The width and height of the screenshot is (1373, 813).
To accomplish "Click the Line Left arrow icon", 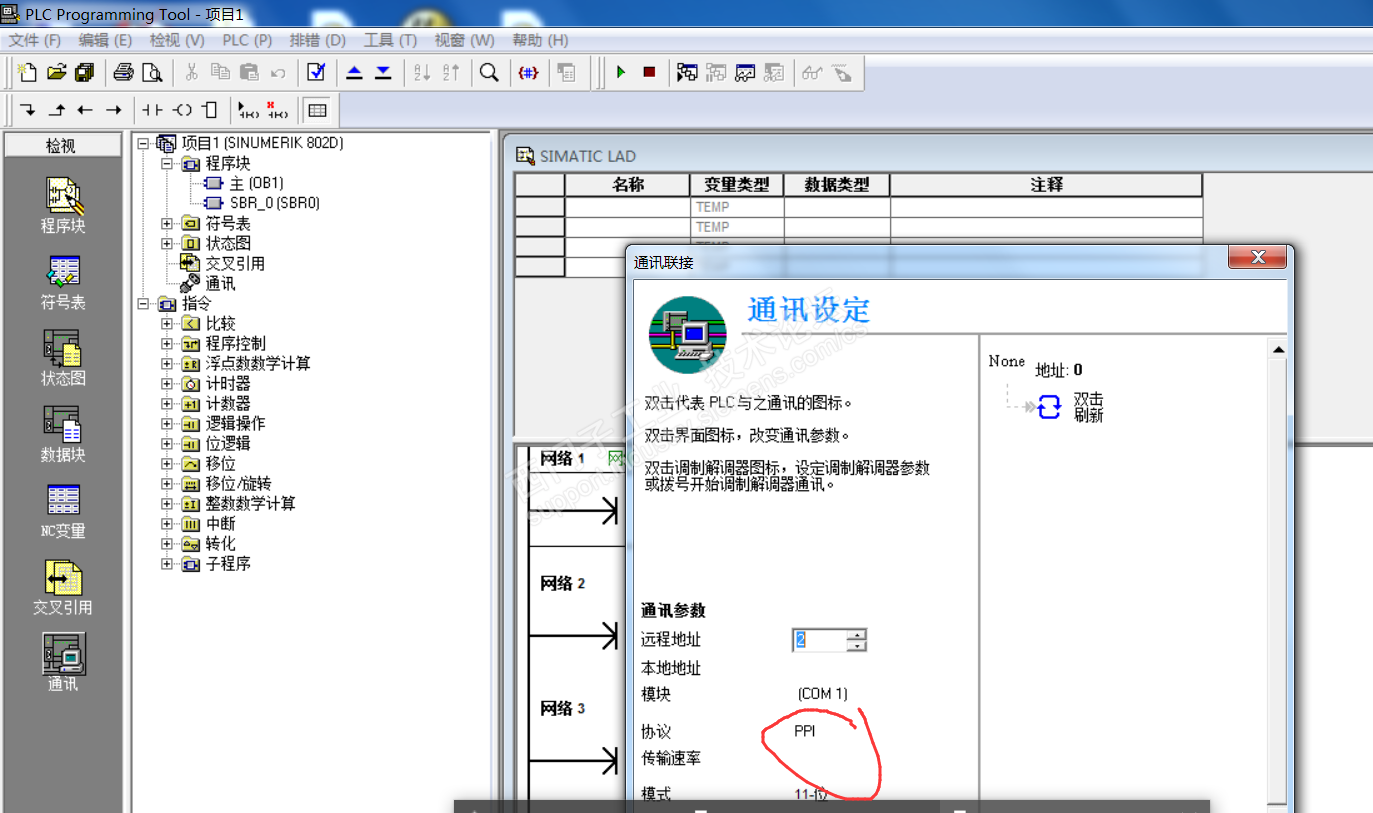I will [85, 110].
